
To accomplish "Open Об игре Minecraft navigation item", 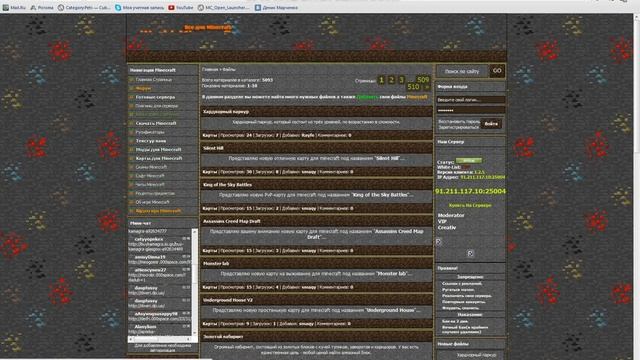I will pos(152,202).
